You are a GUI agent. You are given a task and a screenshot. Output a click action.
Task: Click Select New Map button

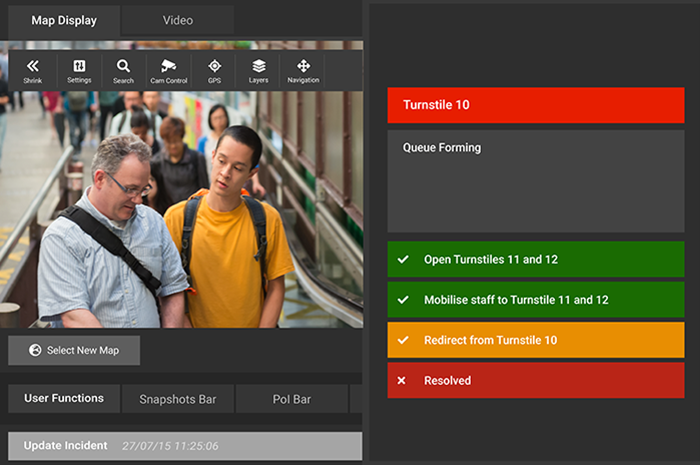74,350
